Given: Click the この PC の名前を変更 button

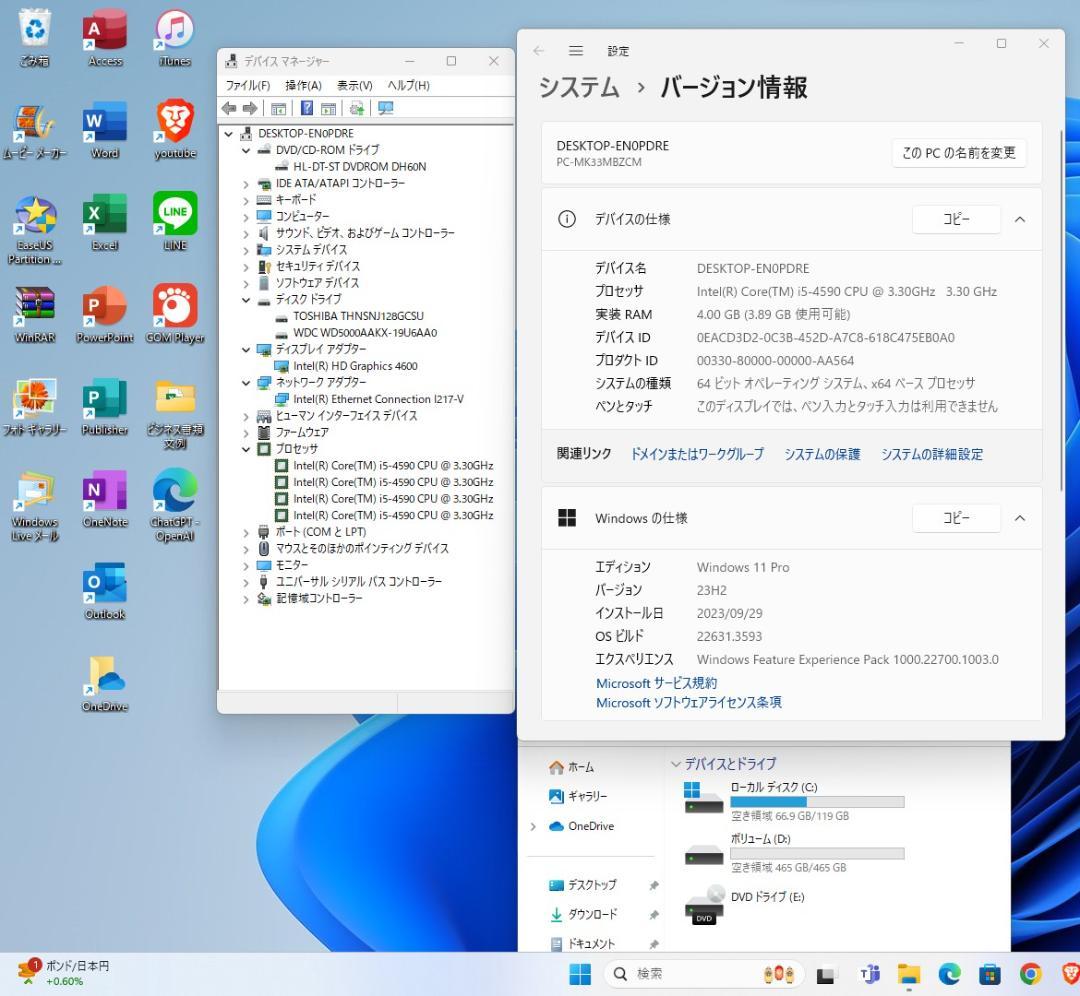Looking at the screenshot, I should point(958,153).
